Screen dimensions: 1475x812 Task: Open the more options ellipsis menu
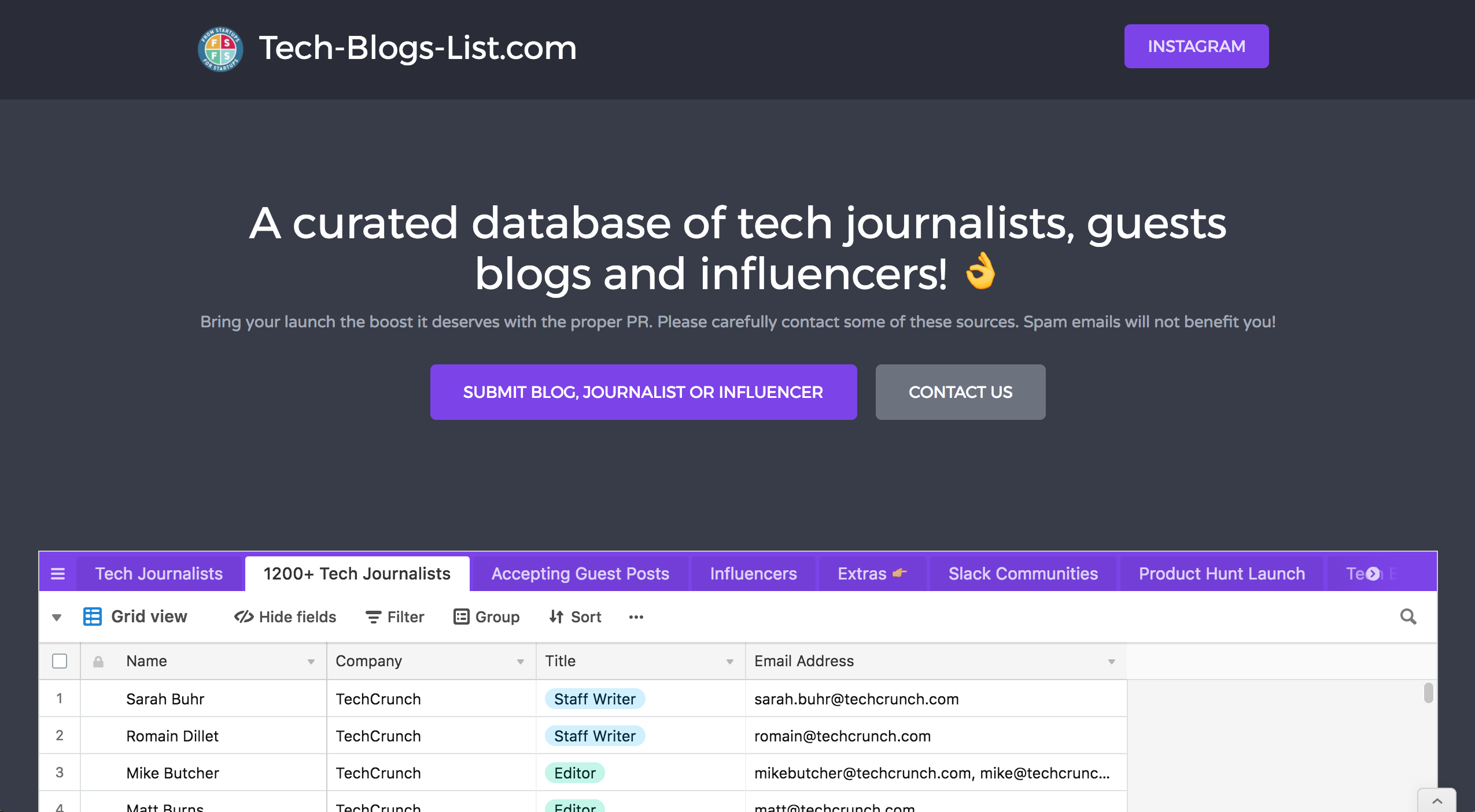pyautogui.click(x=636, y=617)
